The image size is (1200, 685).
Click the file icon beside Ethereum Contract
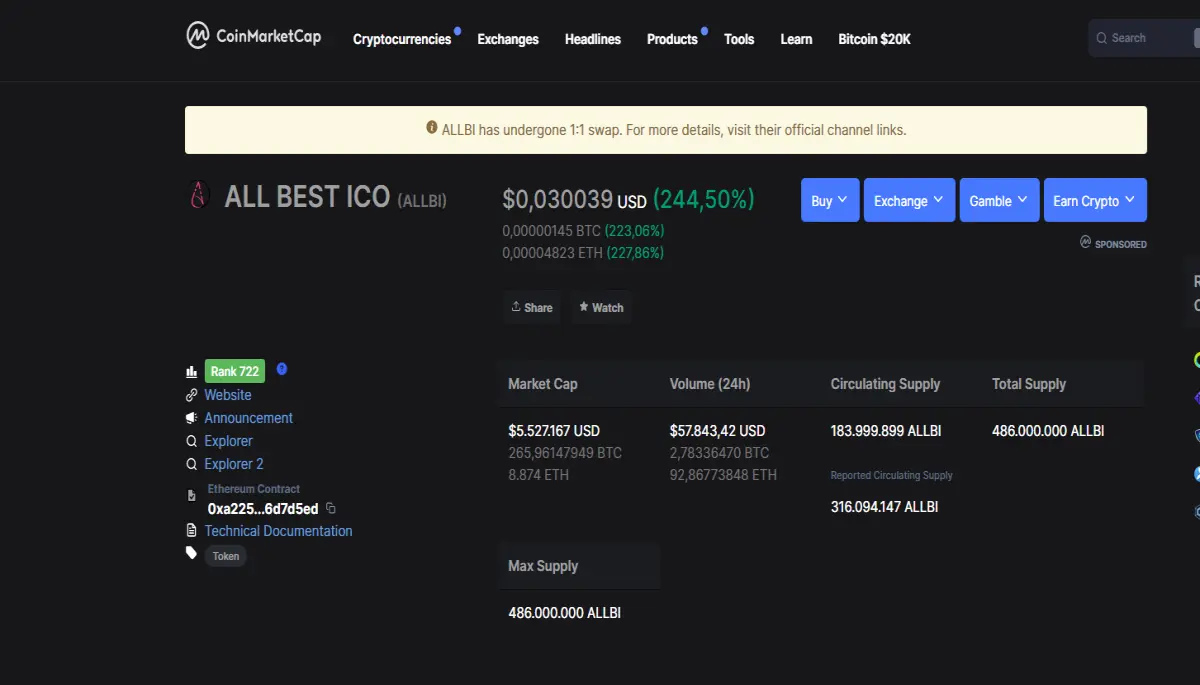click(x=192, y=495)
